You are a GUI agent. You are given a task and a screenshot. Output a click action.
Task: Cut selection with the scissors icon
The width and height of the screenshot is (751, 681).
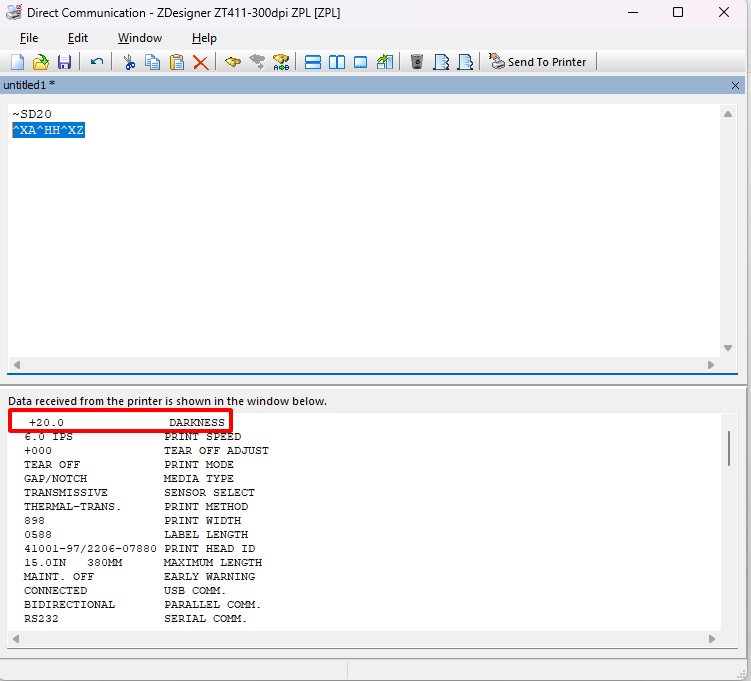(129, 62)
